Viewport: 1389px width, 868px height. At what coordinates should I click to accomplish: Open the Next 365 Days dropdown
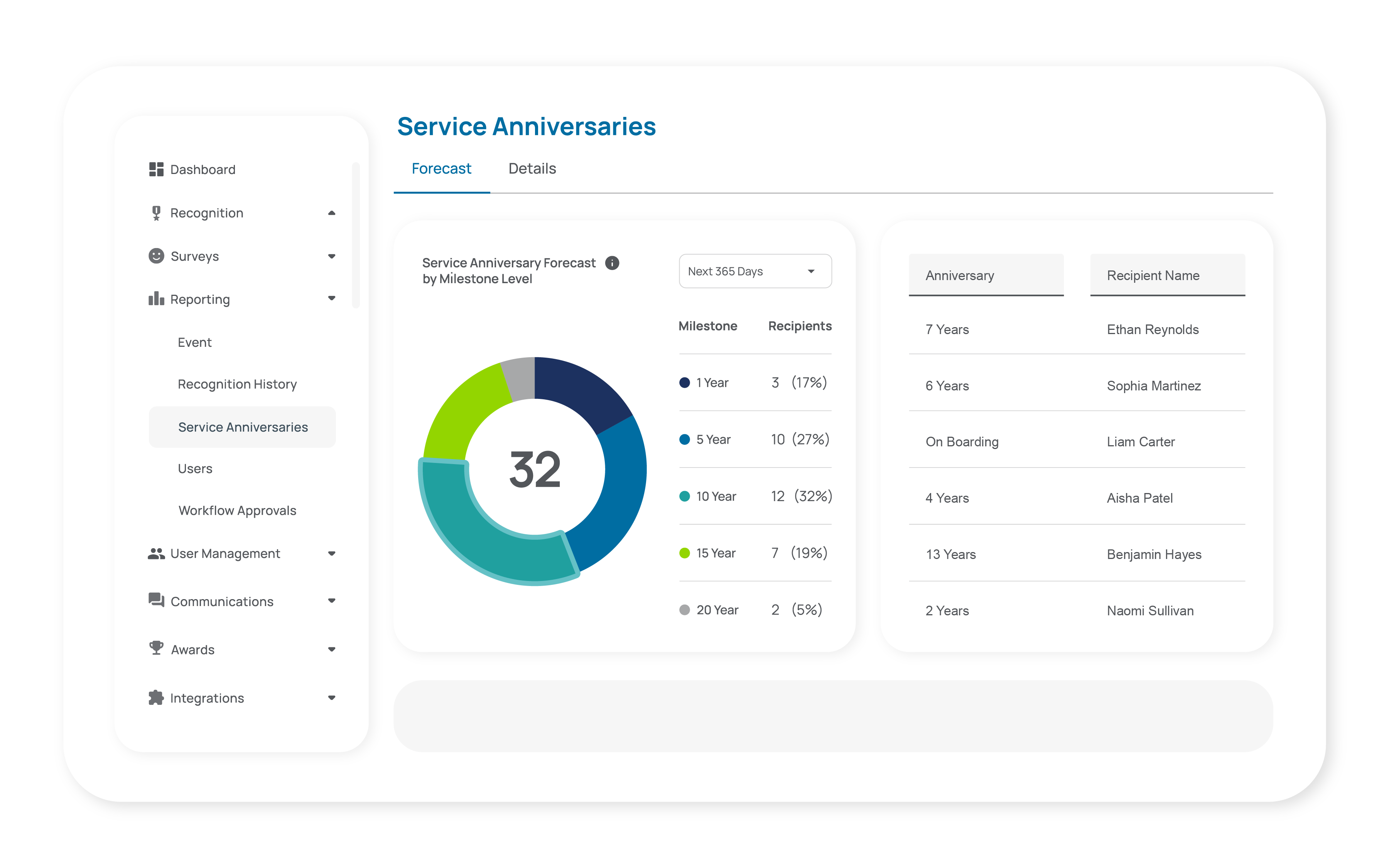[x=755, y=271]
